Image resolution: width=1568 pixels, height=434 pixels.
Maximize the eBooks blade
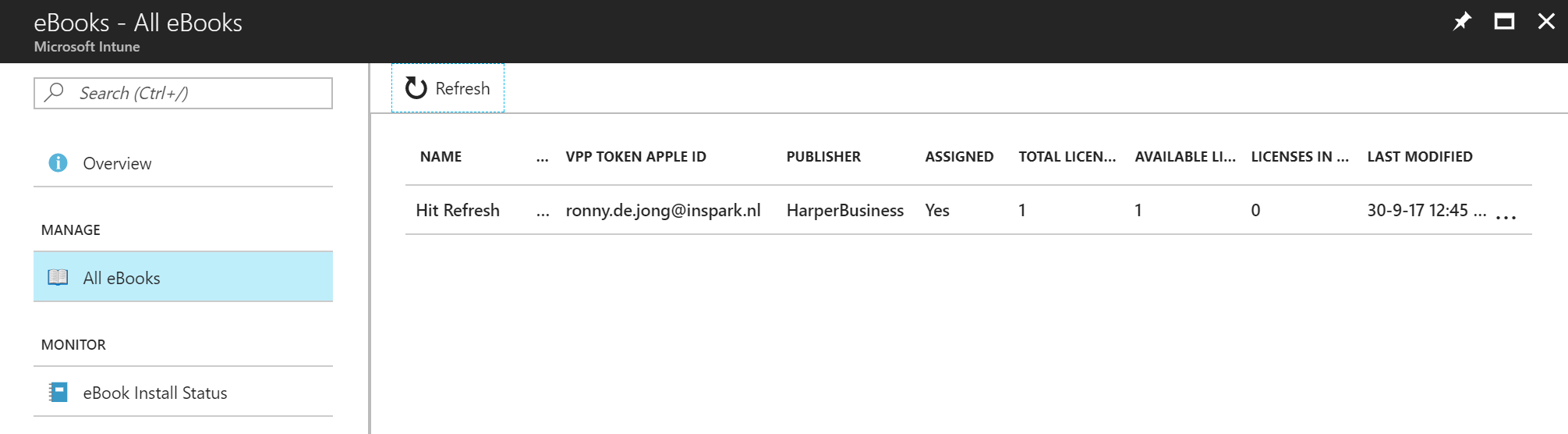(1504, 22)
